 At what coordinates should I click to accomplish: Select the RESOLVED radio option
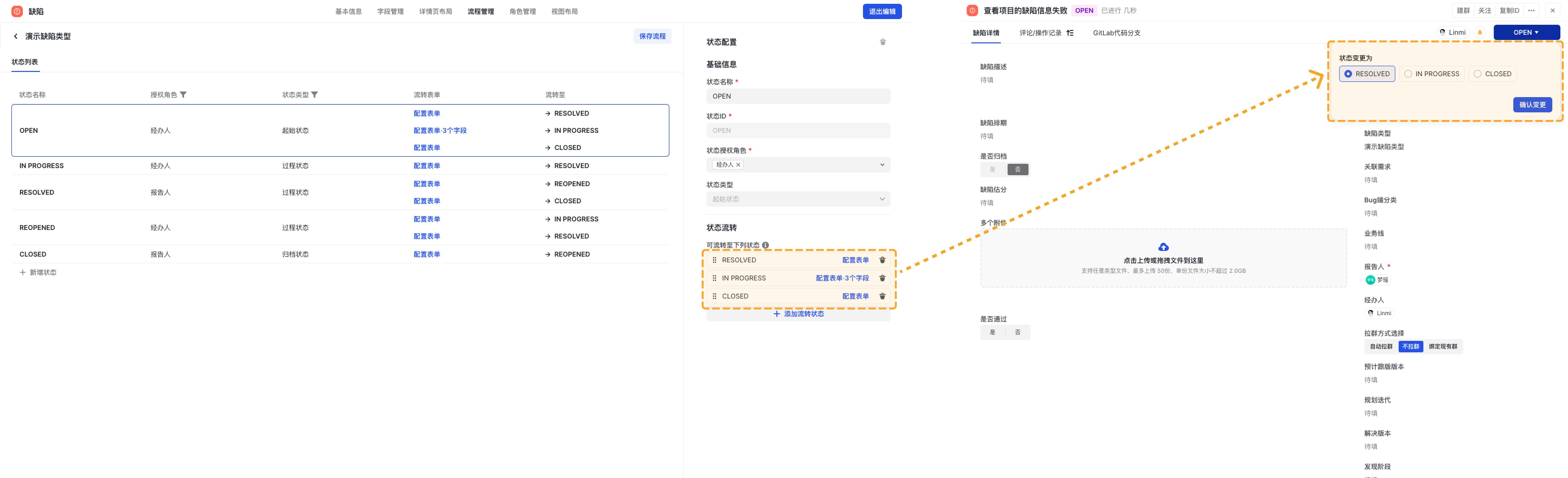pyautogui.click(x=1367, y=74)
